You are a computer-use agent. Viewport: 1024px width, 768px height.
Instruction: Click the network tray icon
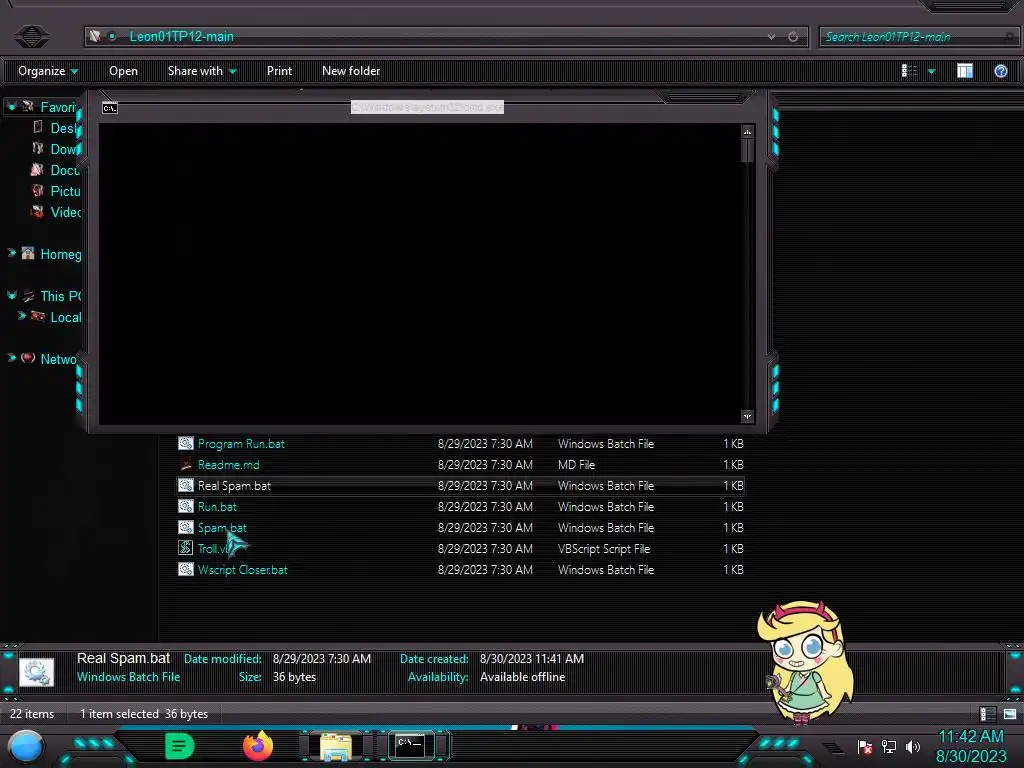point(889,746)
